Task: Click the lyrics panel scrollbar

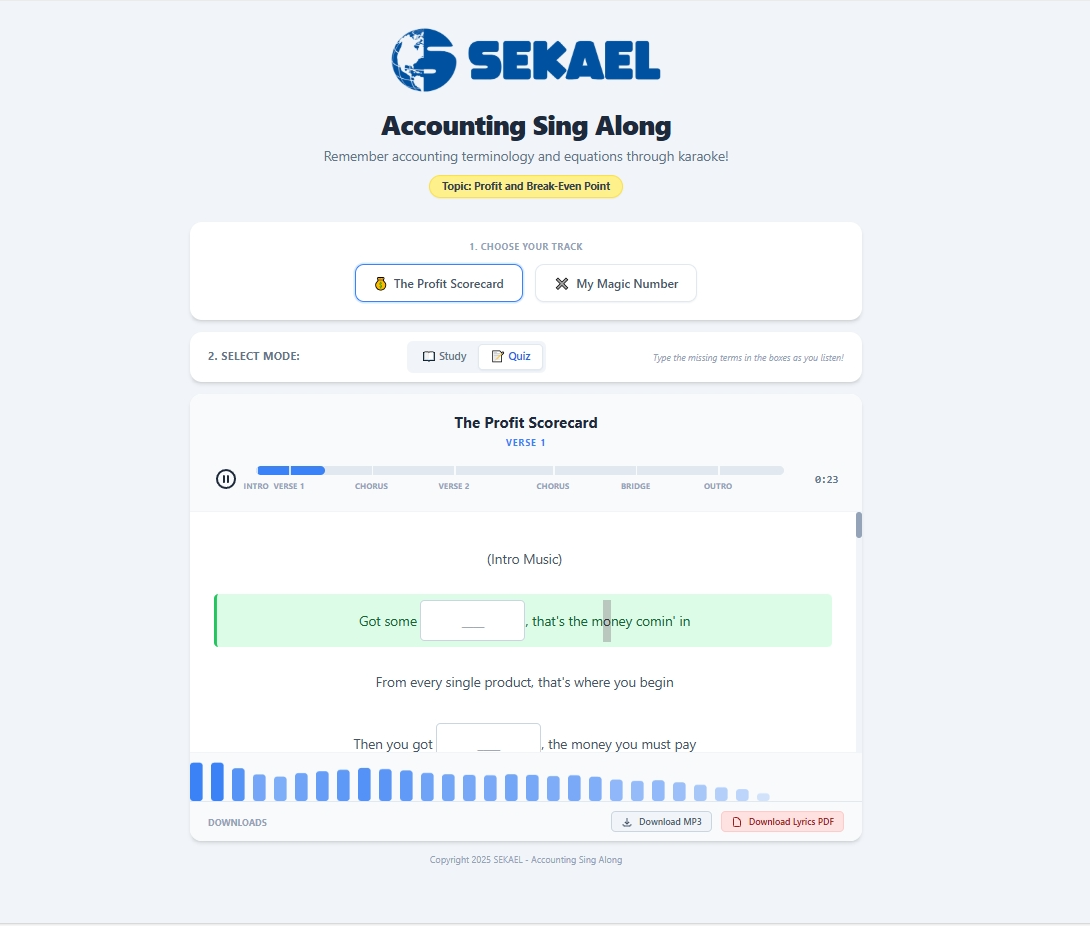Action: [859, 526]
